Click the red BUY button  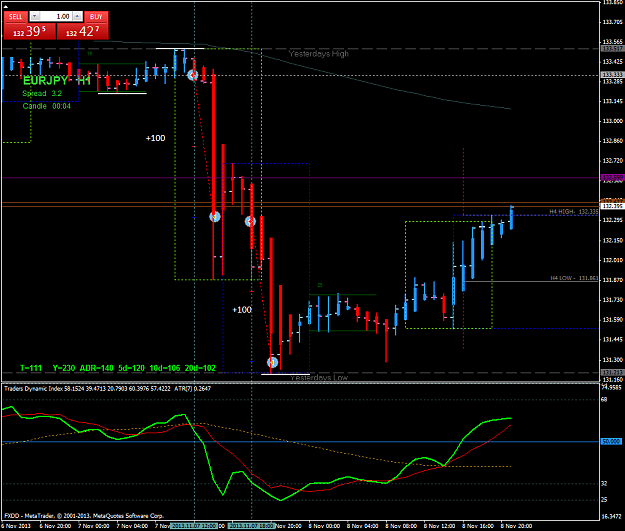tap(96, 16)
